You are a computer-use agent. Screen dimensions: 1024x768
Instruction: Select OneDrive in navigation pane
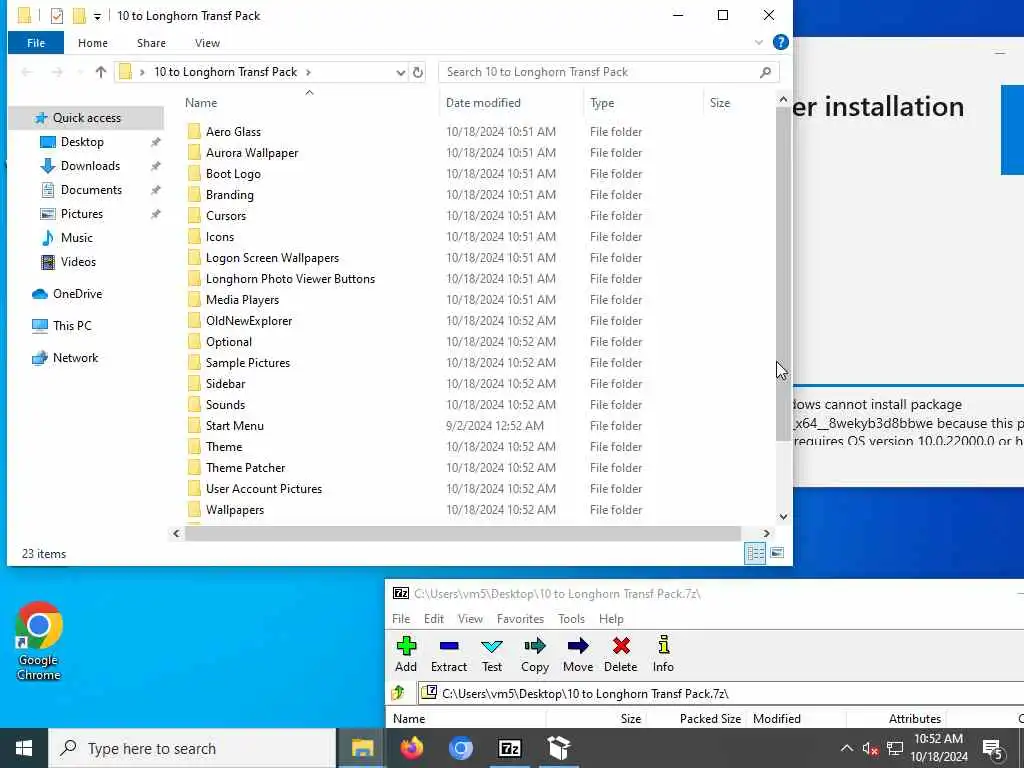click(77, 293)
